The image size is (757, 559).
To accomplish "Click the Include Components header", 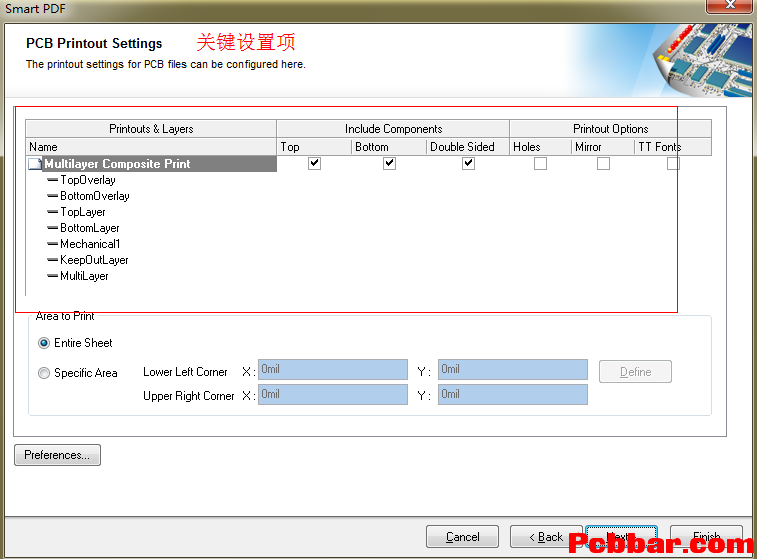I will [x=393, y=129].
